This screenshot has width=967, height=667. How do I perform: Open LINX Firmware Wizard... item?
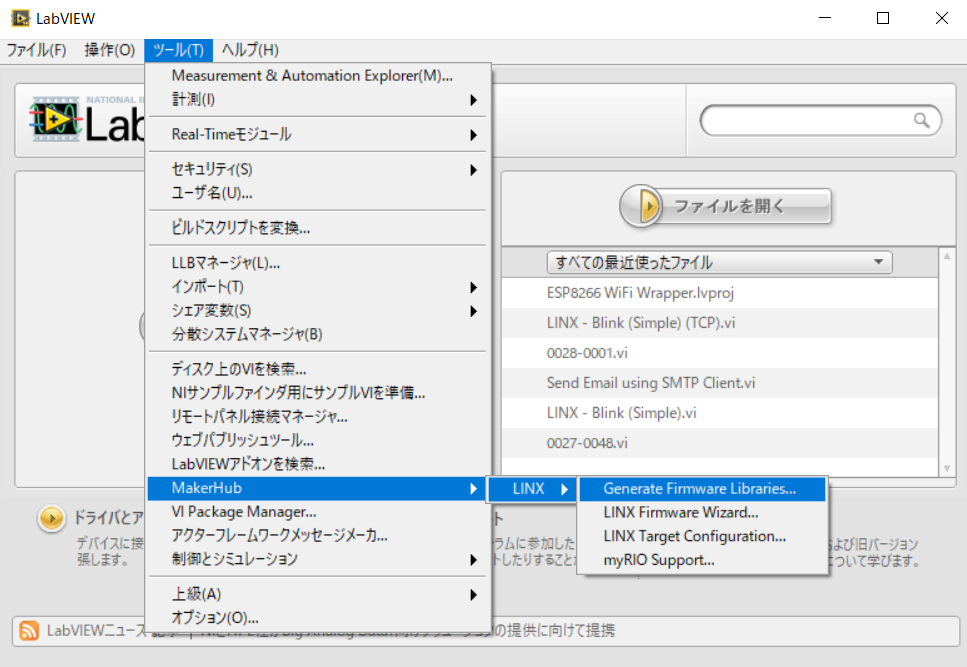[702, 512]
